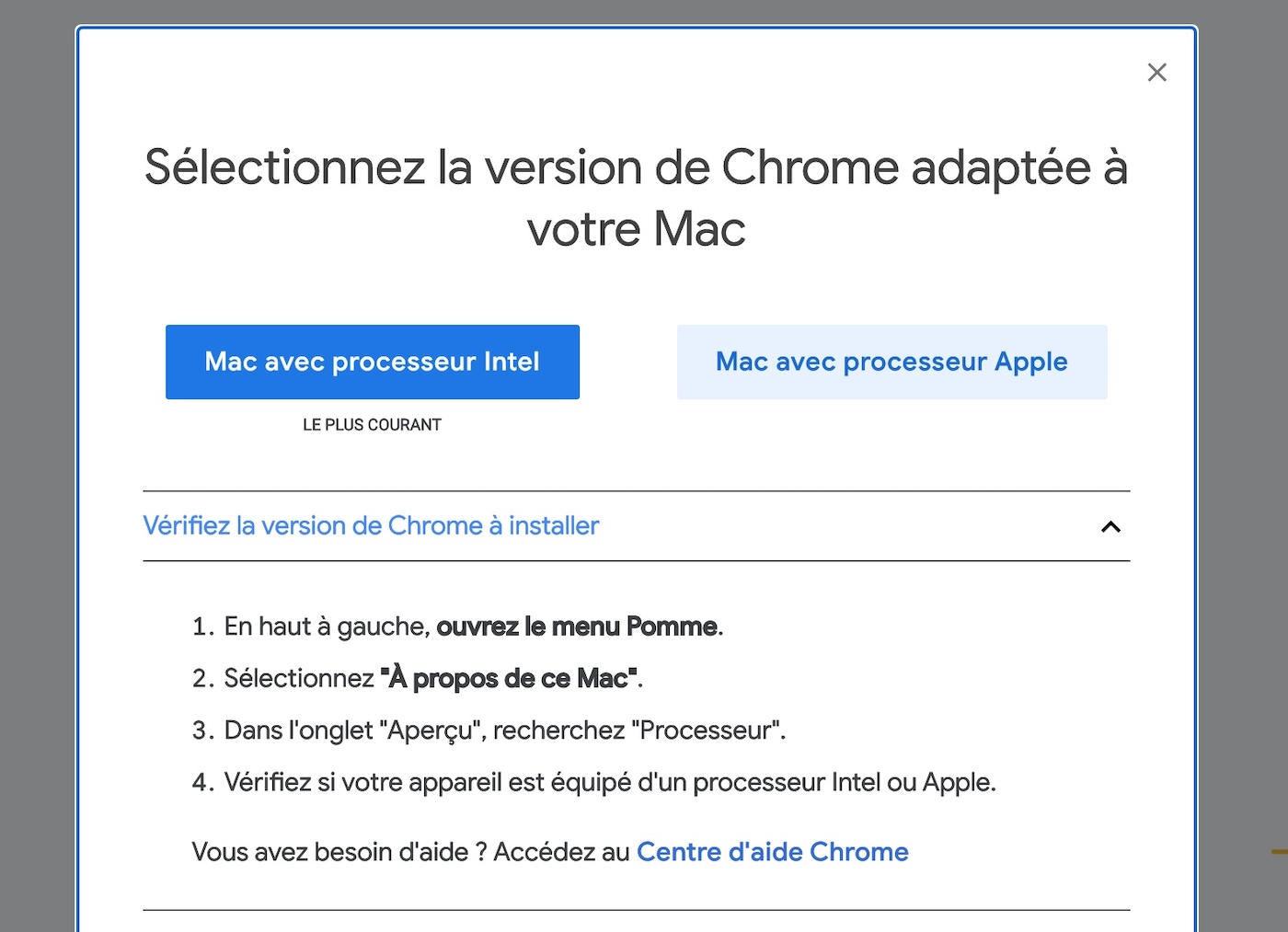Choose Mac avec processeur Intel
Viewport: 1288px width, 932px height.
point(373,362)
